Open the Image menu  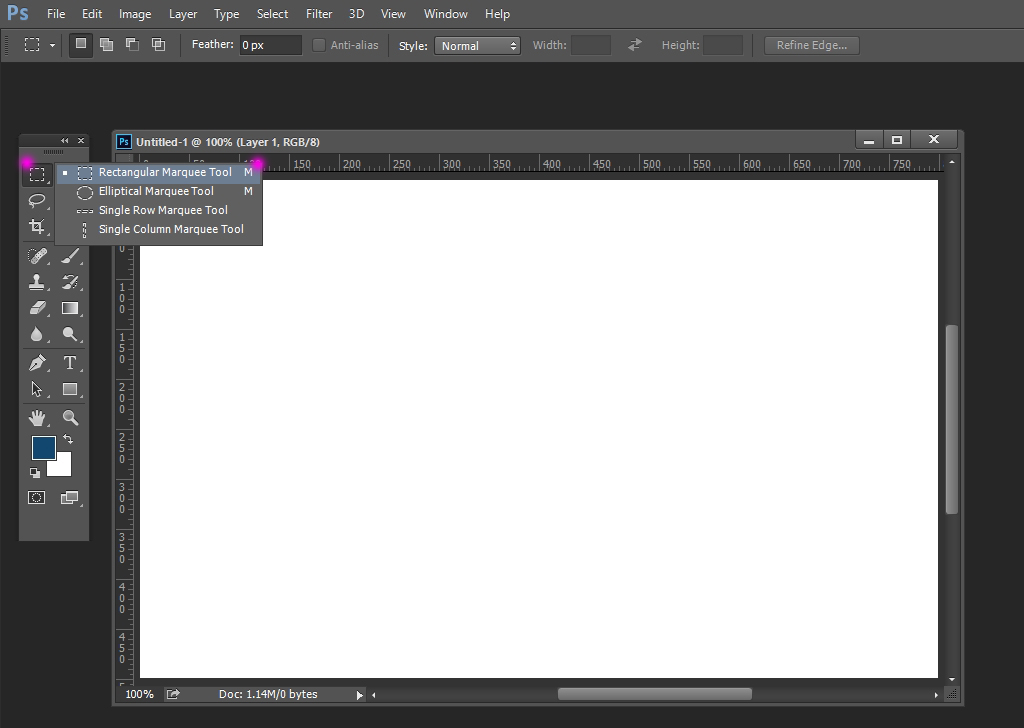(x=135, y=14)
